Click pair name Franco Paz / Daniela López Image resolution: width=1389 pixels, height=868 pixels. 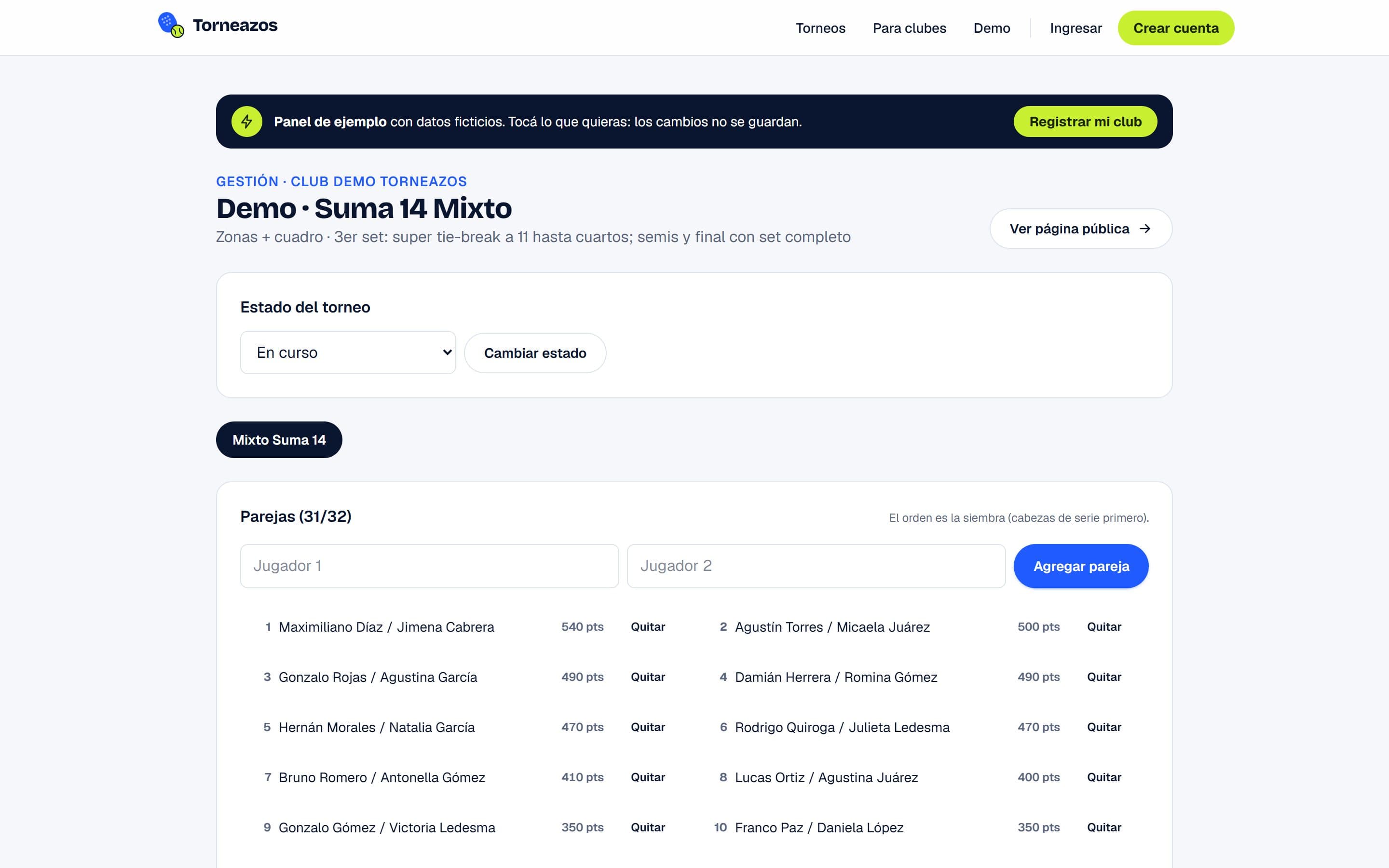click(x=819, y=827)
